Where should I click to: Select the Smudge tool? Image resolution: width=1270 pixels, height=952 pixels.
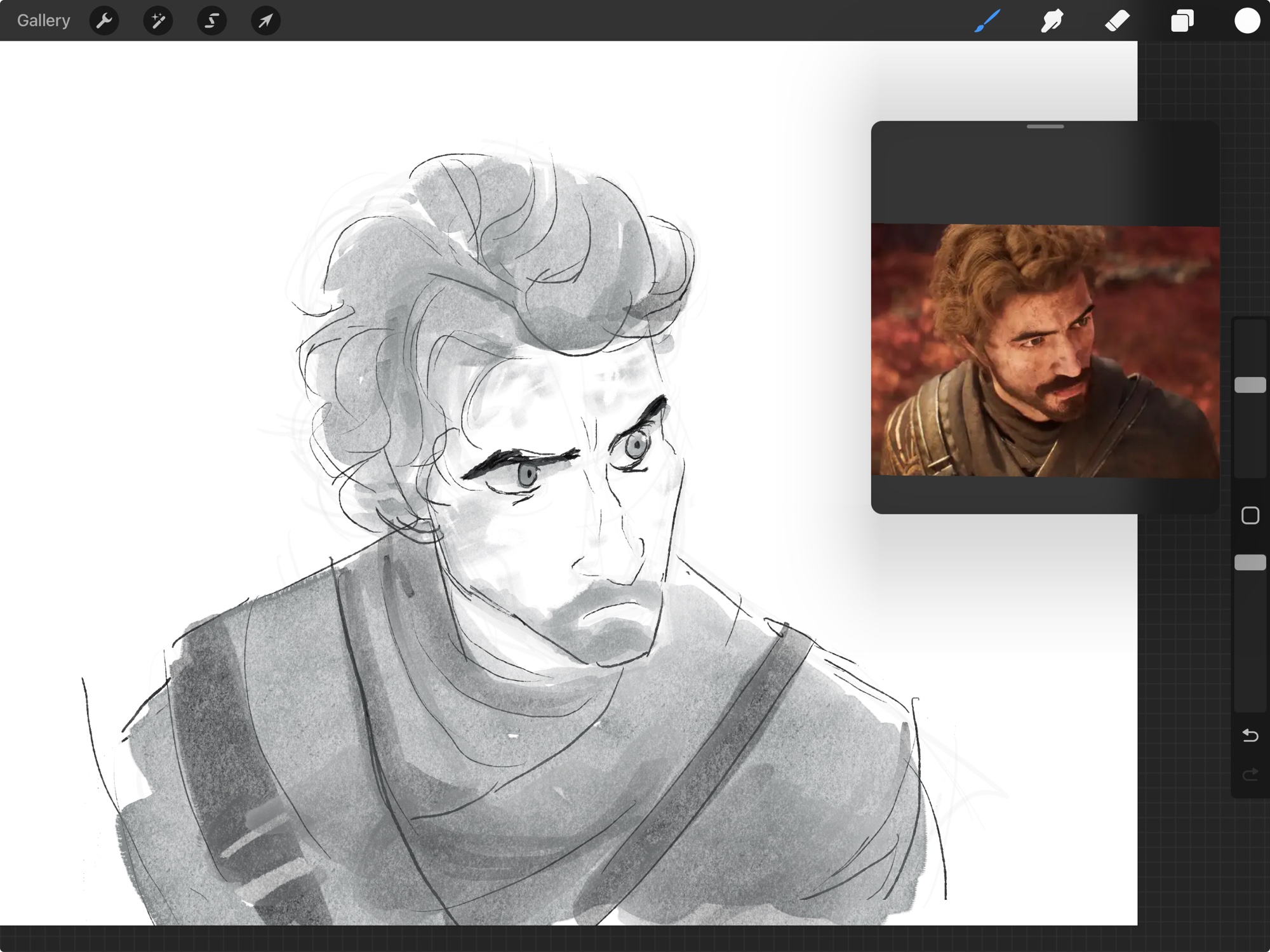[1052, 21]
